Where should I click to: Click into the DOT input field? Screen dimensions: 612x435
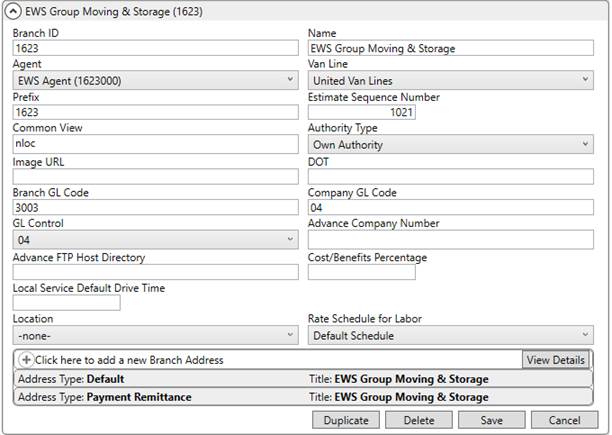pos(450,176)
